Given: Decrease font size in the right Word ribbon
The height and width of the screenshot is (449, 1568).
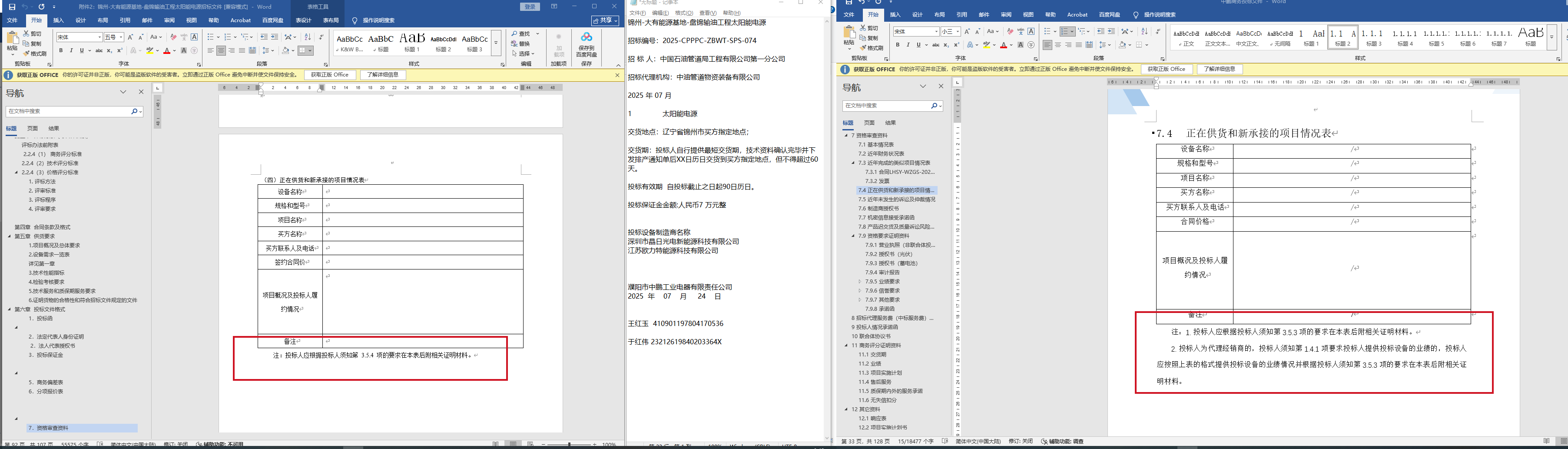Looking at the screenshot, I should coord(978,32).
